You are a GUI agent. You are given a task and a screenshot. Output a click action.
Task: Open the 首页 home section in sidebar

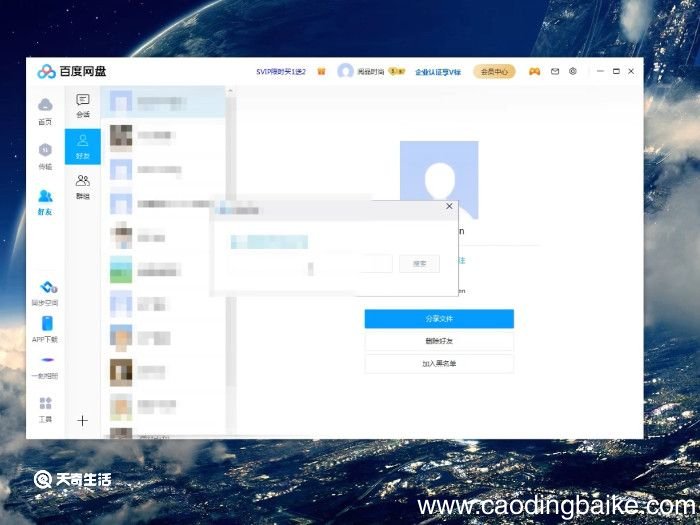(x=45, y=111)
